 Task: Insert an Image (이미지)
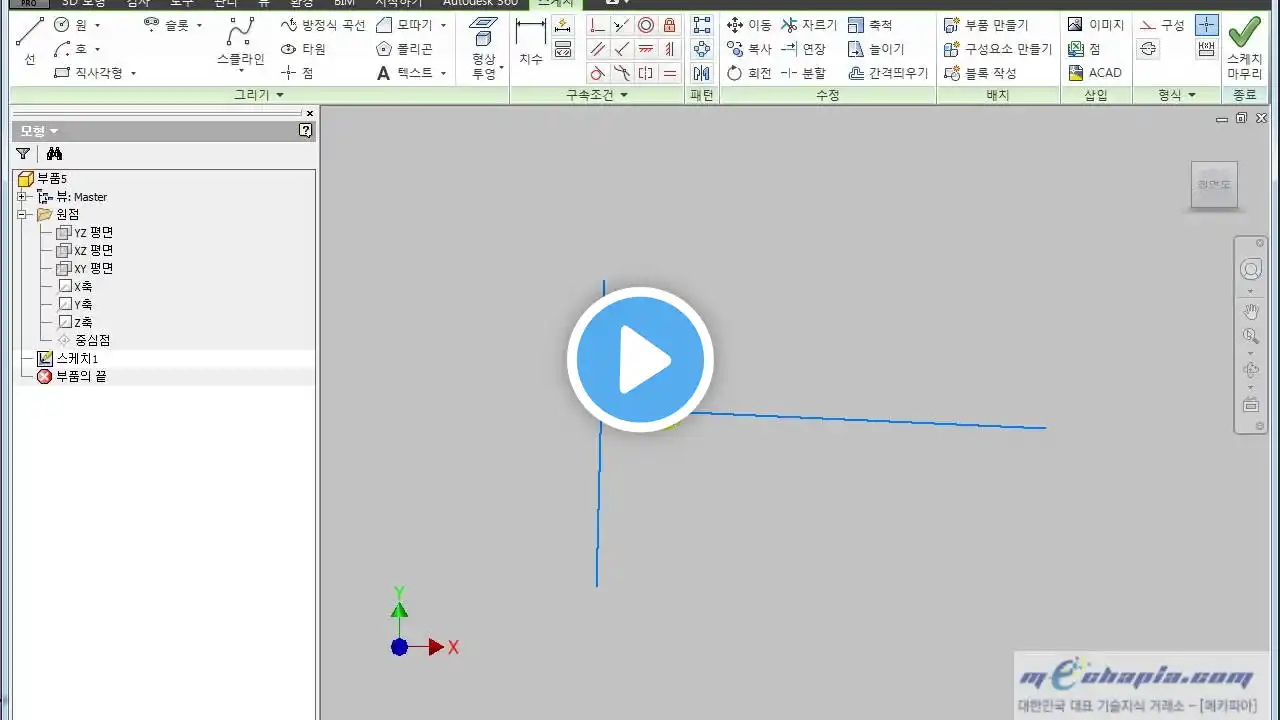pyautogui.click(x=1095, y=25)
